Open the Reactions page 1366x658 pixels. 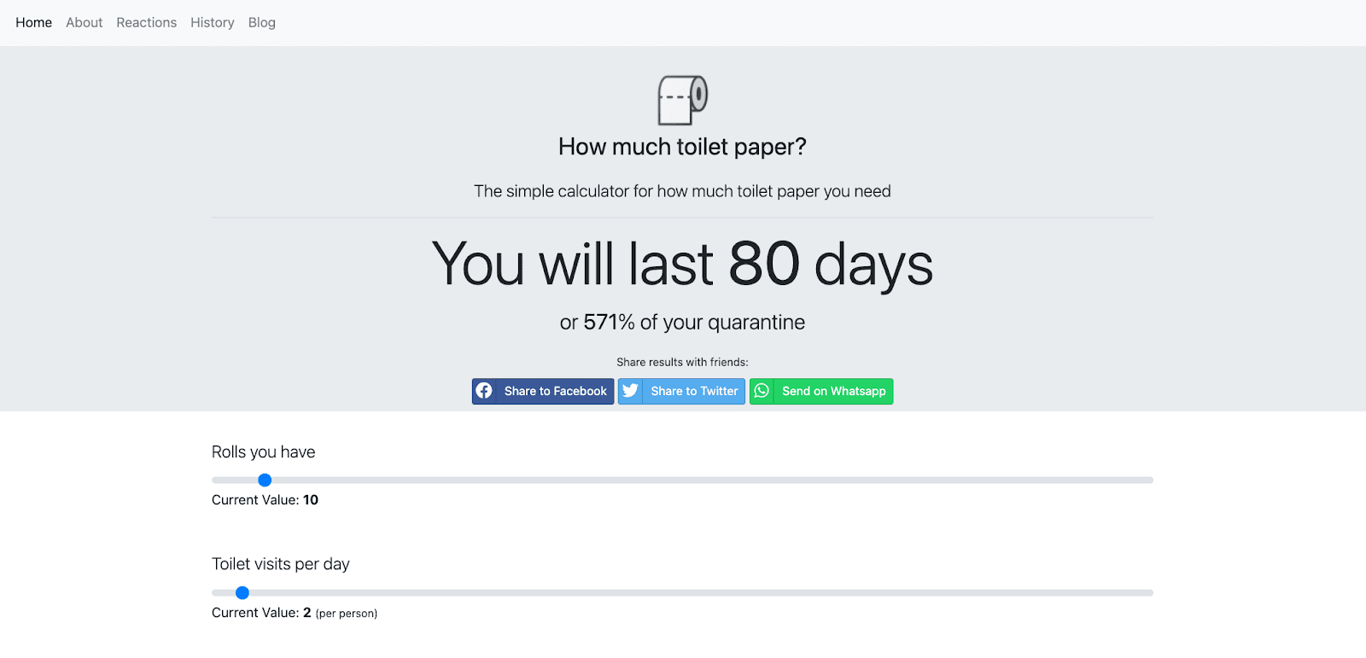(x=146, y=22)
